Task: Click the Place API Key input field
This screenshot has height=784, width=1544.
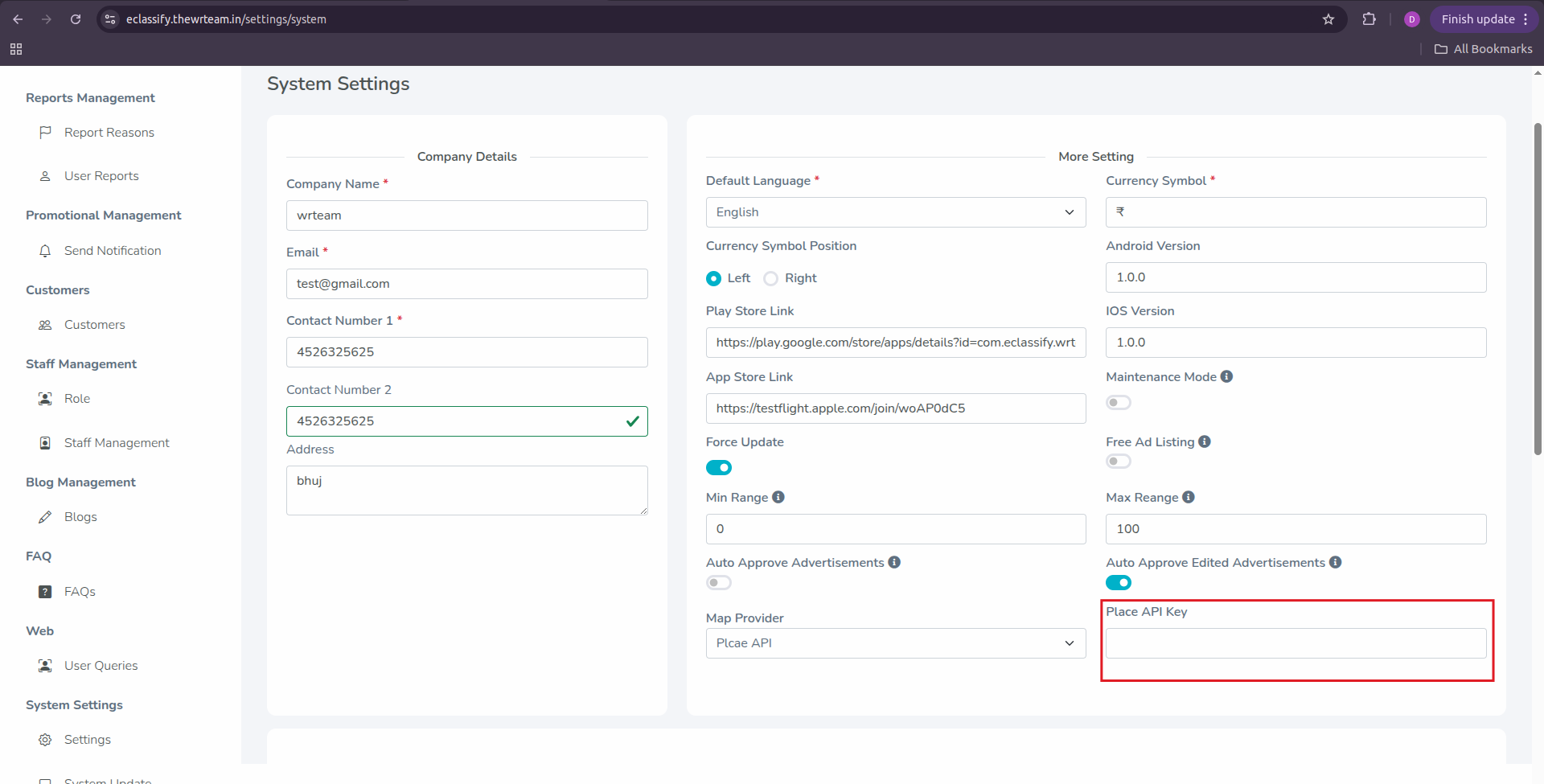Action: pos(1296,644)
